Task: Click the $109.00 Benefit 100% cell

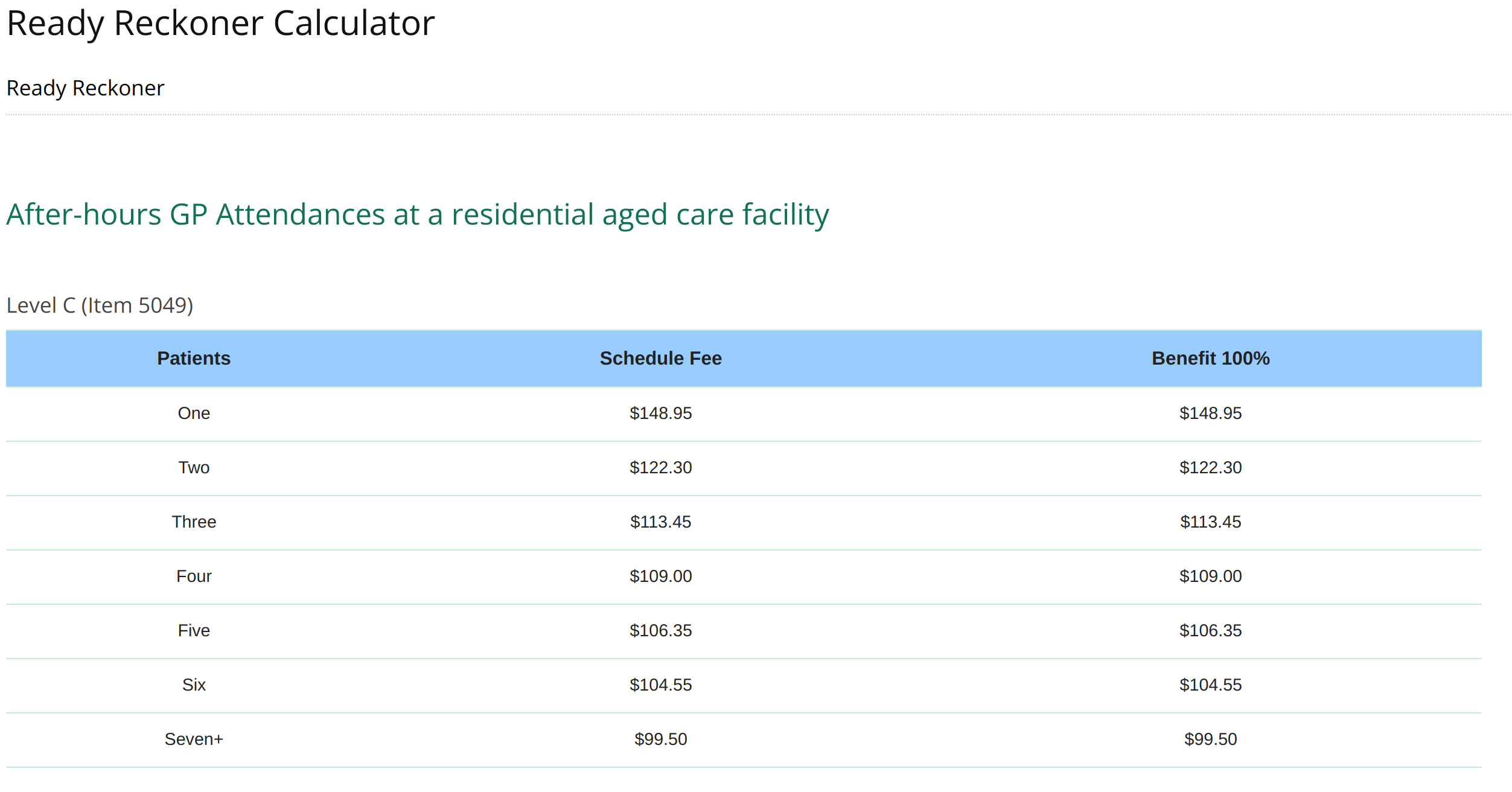Action: (x=1210, y=576)
